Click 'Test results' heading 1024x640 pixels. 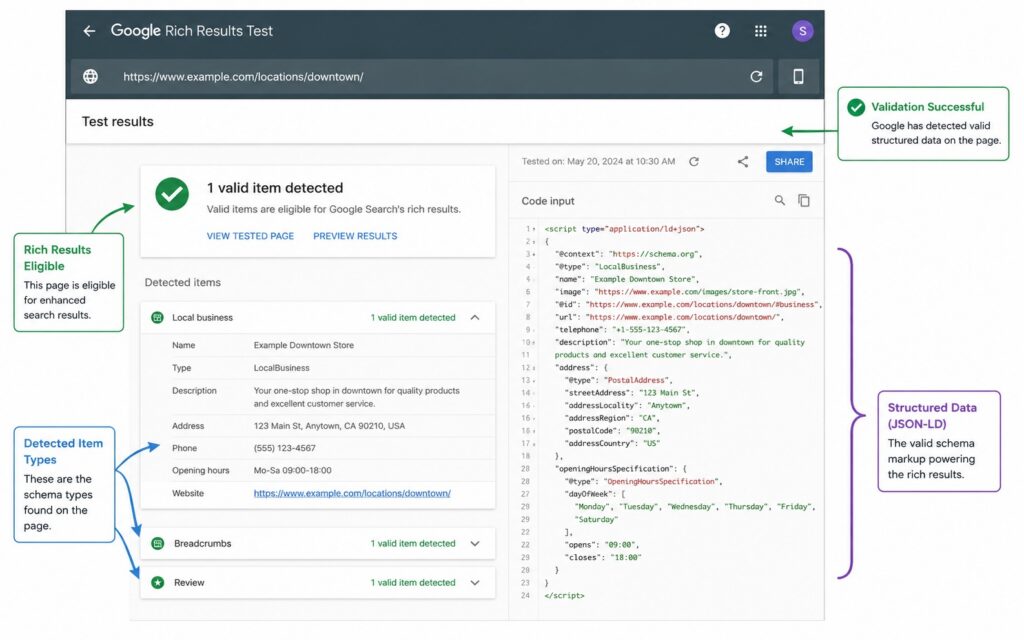click(x=118, y=121)
